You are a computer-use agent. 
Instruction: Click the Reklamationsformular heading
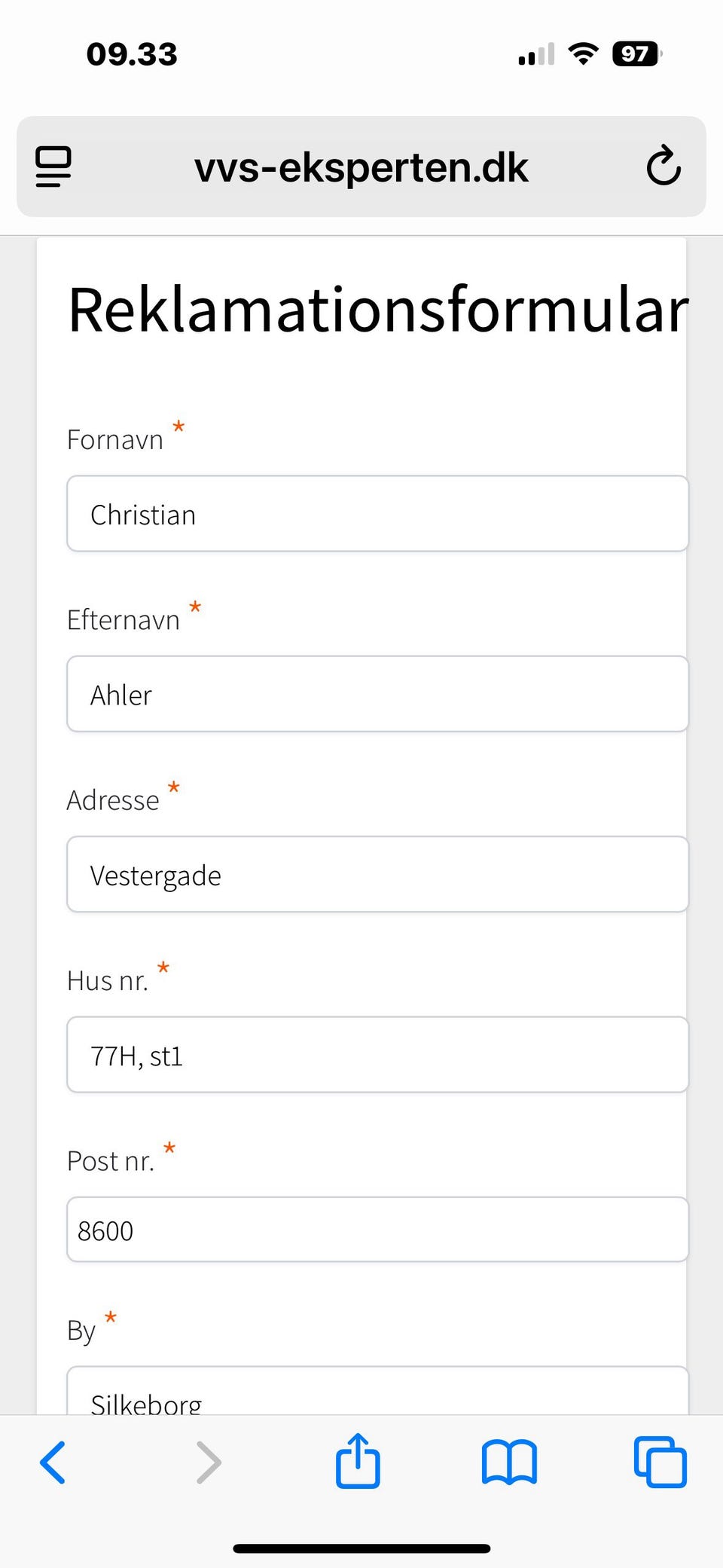pos(378,310)
